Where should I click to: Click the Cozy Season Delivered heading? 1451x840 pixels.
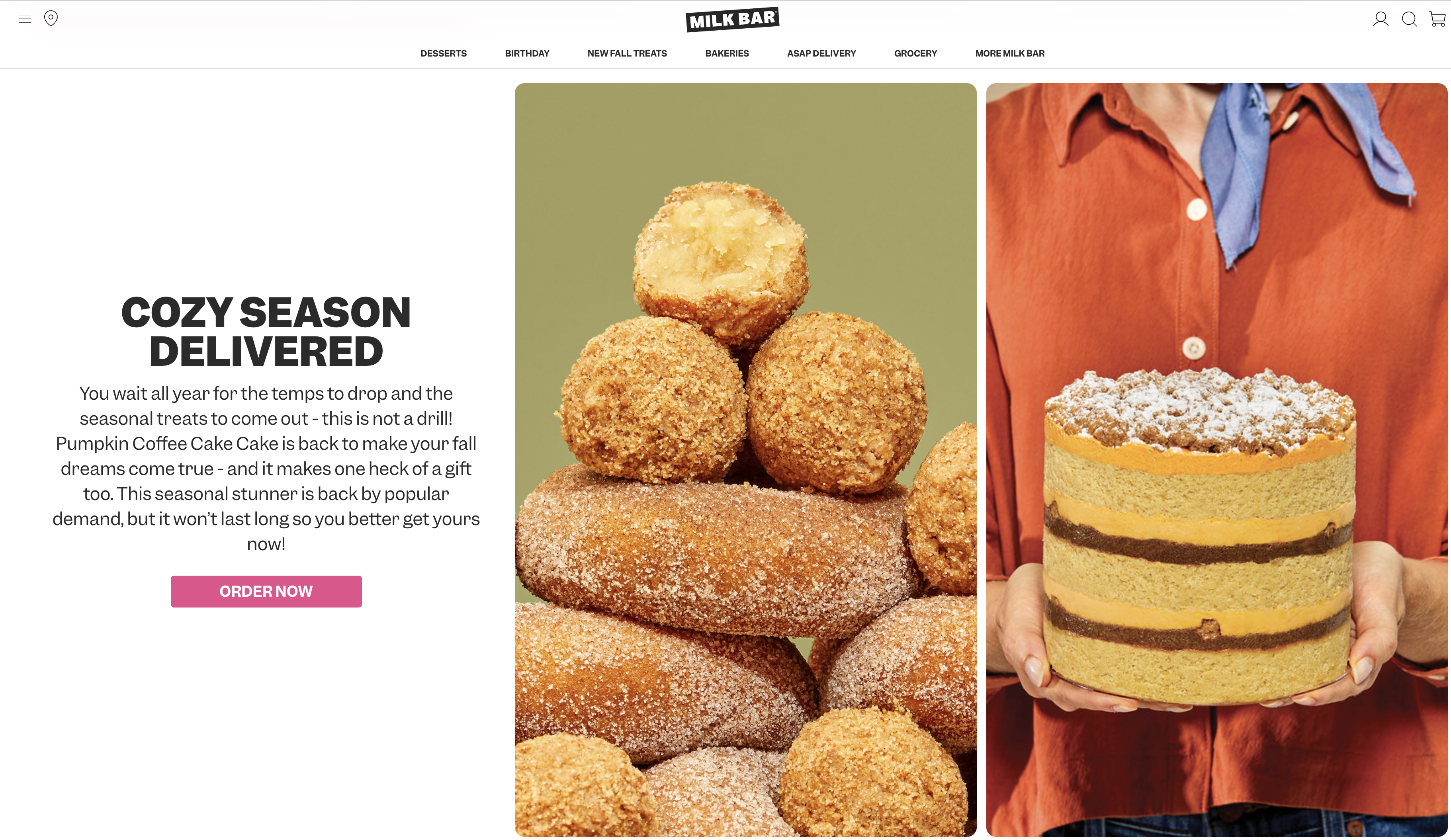[x=266, y=331]
